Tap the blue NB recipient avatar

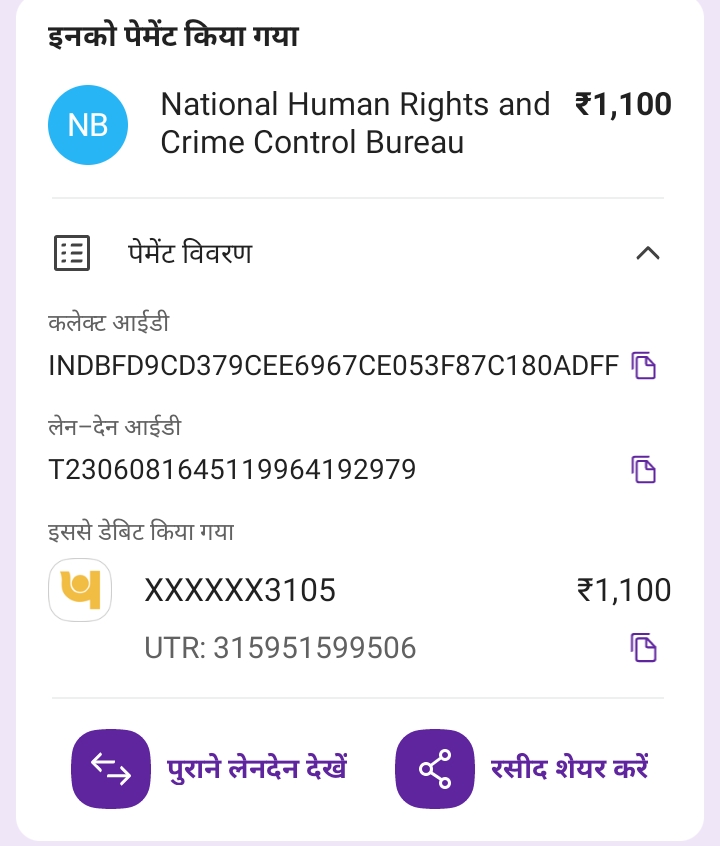(88, 125)
